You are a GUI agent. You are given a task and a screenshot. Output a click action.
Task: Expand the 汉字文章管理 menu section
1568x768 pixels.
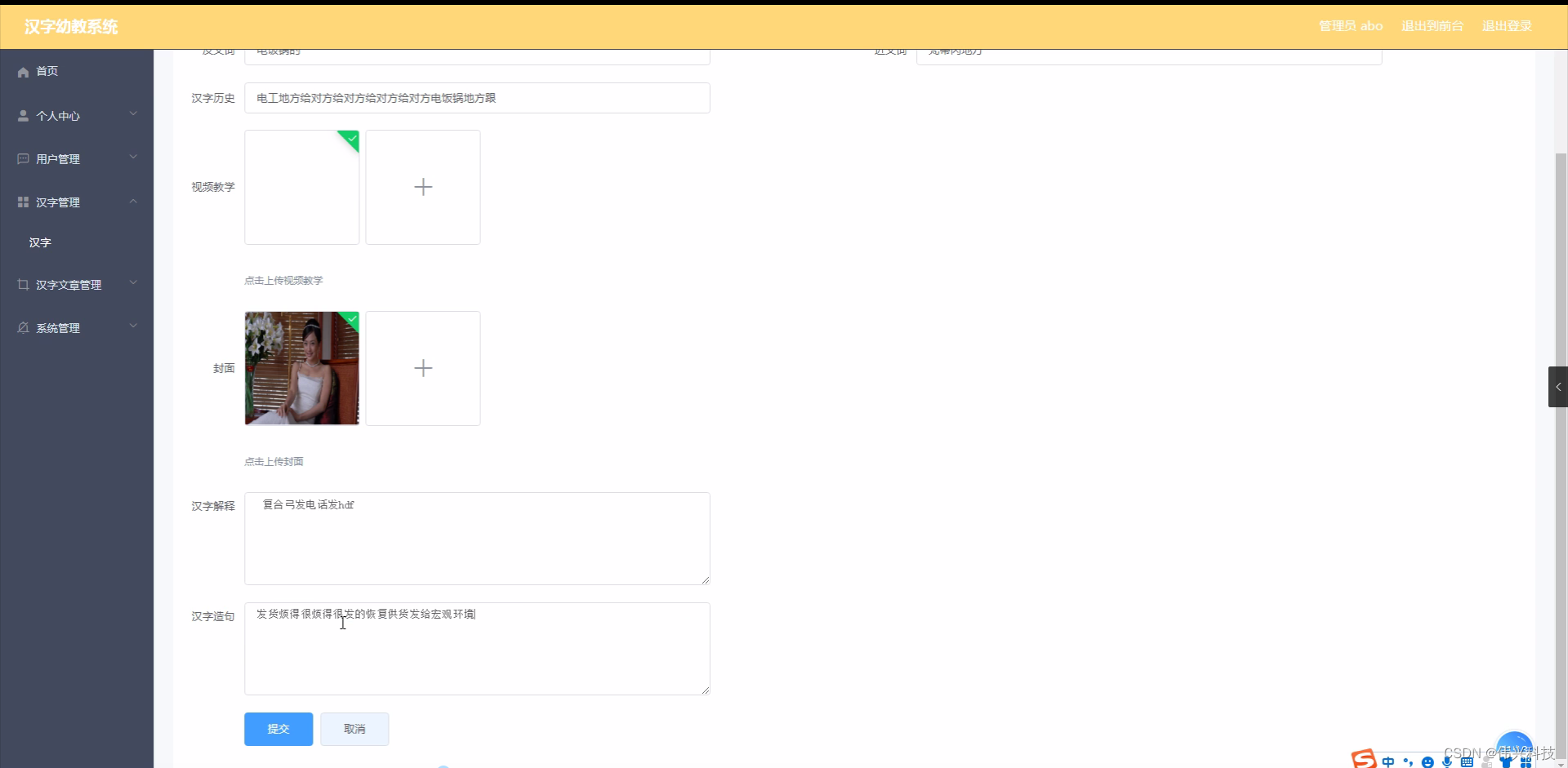(x=133, y=283)
